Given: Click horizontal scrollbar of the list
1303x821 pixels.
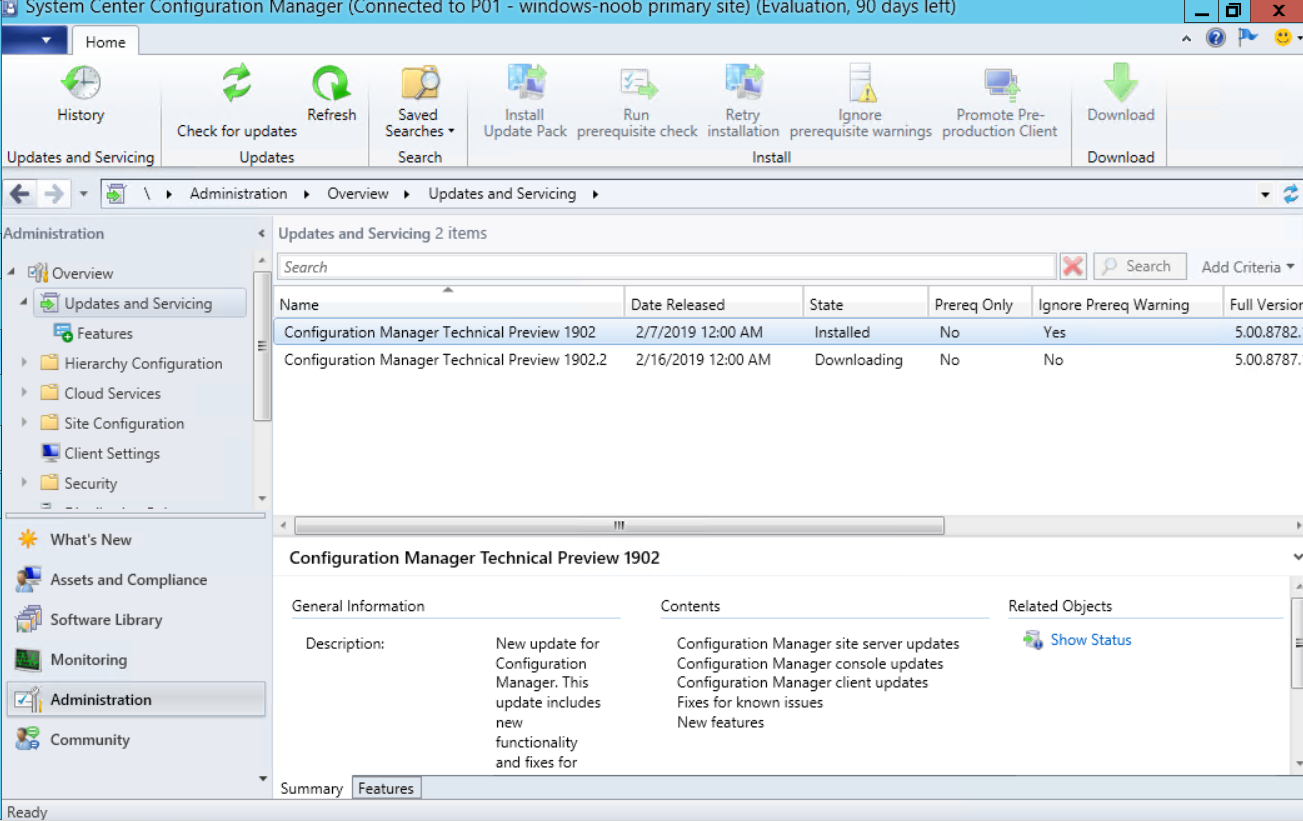Looking at the screenshot, I should 619,525.
